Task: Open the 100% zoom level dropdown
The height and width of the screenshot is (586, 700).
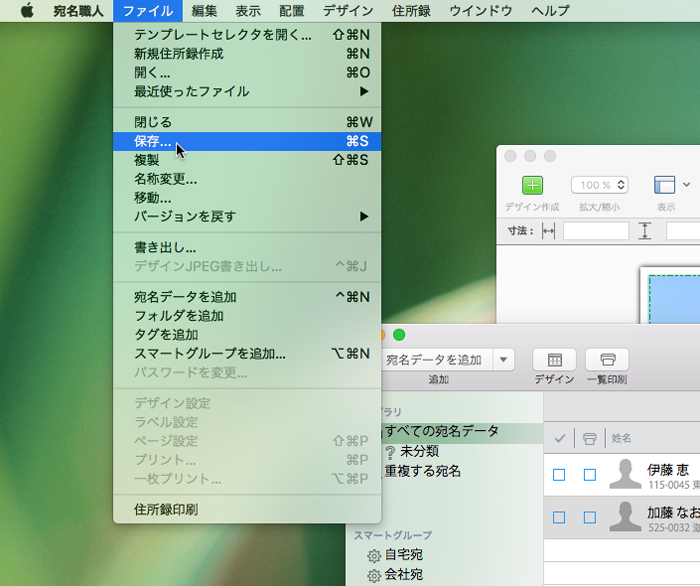Action: pyautogui.click(x=599, y=185)
